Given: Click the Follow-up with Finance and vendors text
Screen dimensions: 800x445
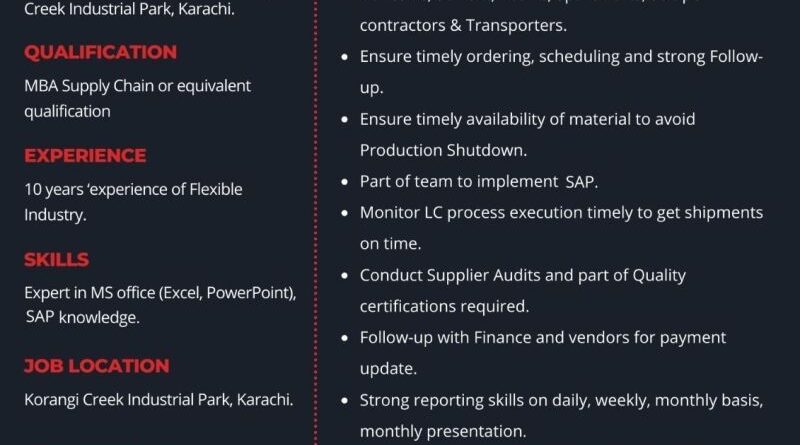Looking at the screenshot, I should 542,337.
